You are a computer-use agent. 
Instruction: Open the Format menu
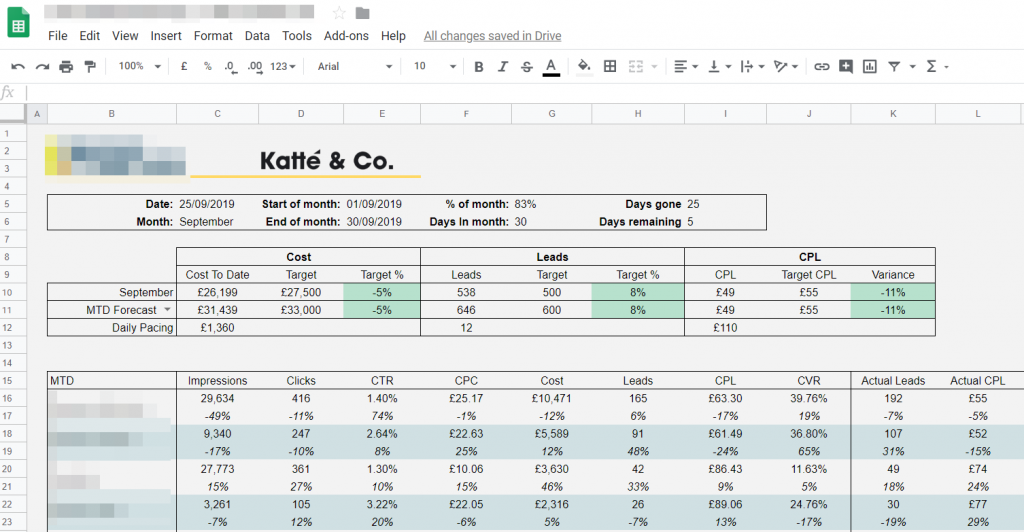[213, 36]
